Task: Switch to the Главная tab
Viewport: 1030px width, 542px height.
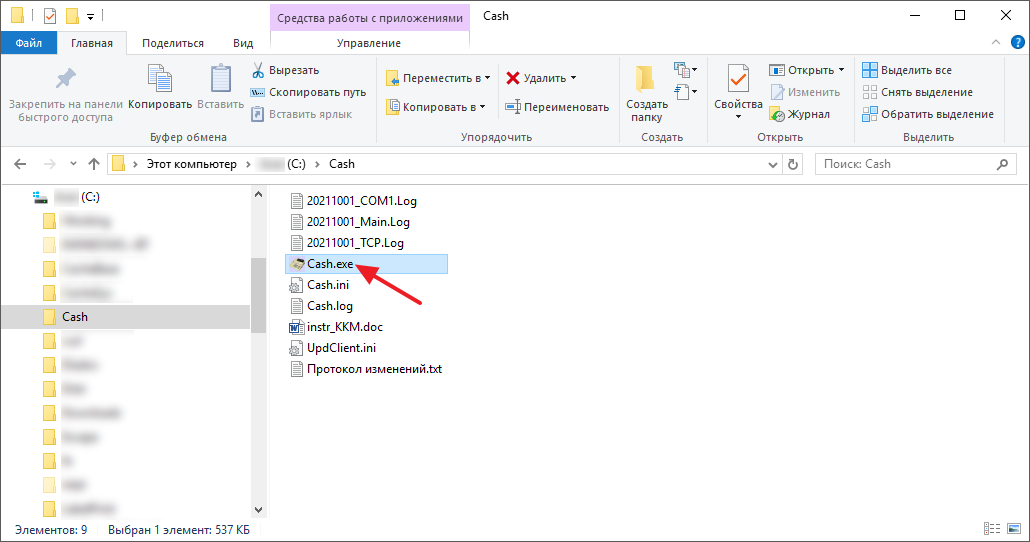Action: click(92, 43)
